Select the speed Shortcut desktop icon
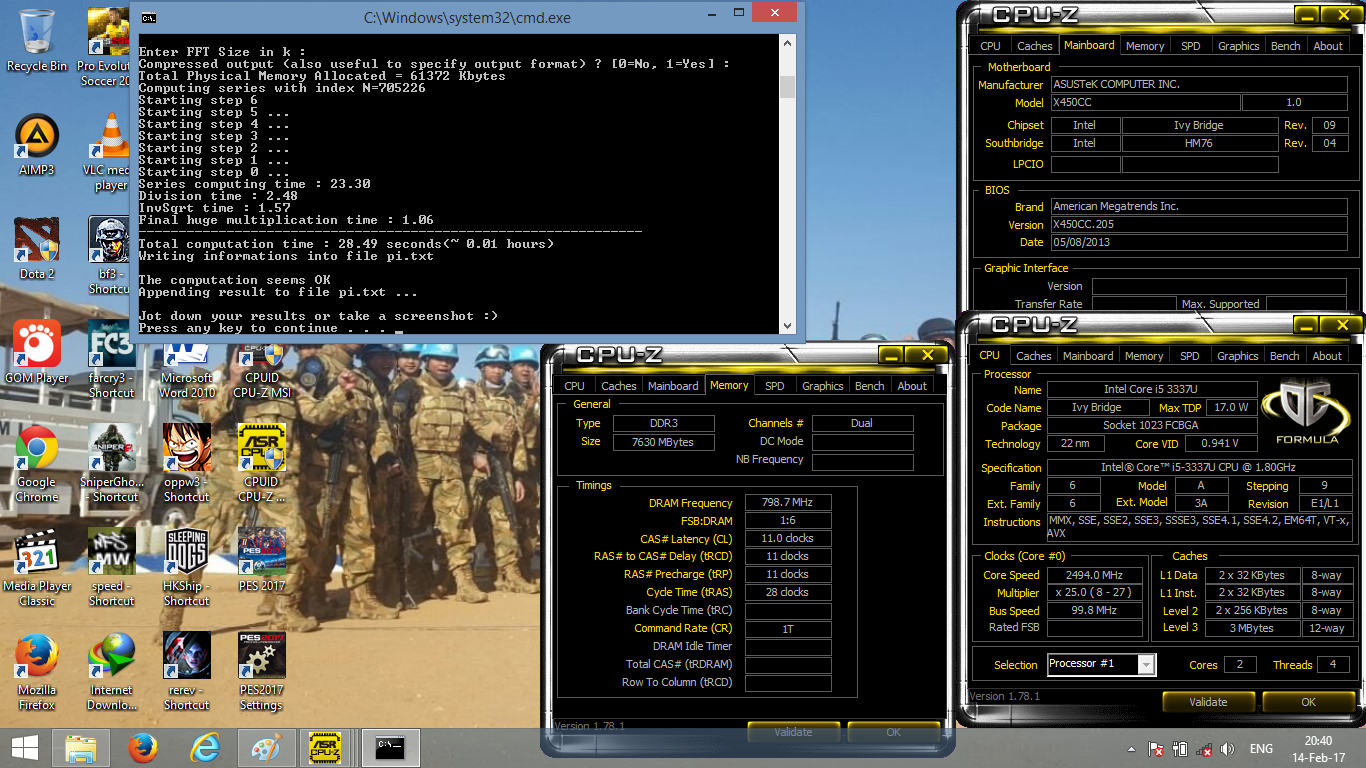The image size is (1366, 768). (x=111, y=568)
